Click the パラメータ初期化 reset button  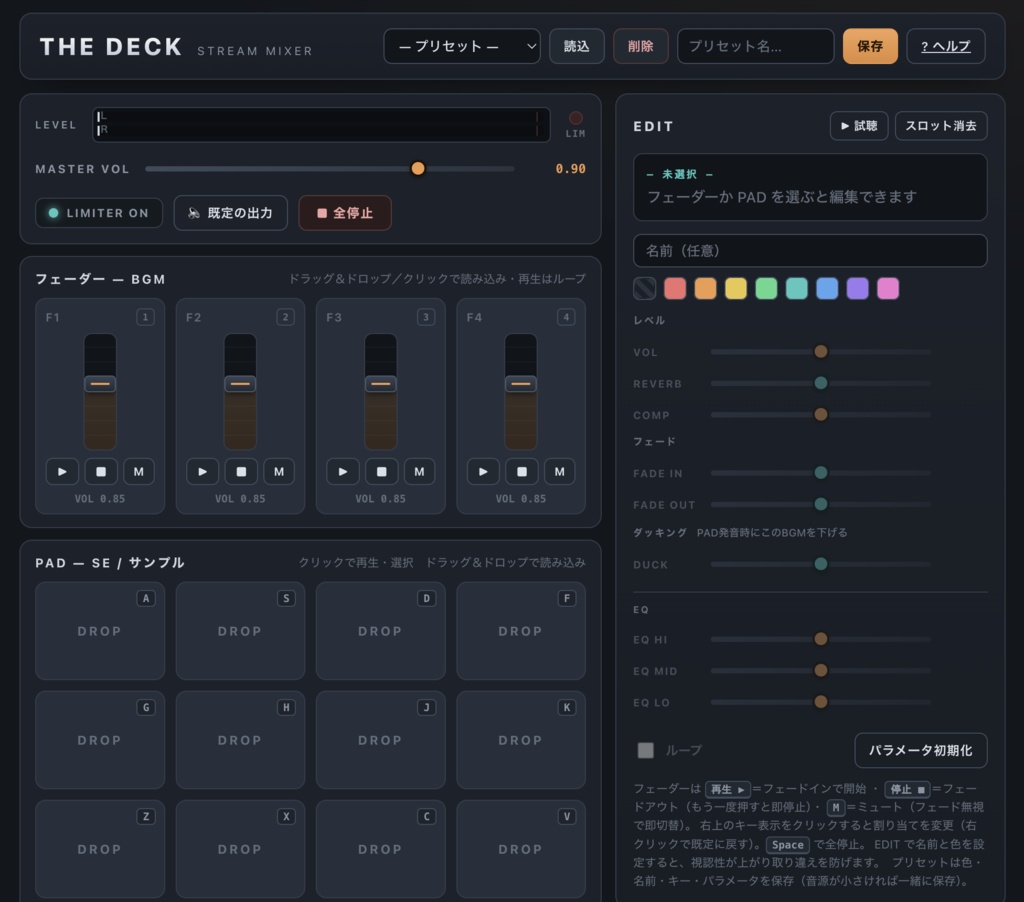(921, 750)
